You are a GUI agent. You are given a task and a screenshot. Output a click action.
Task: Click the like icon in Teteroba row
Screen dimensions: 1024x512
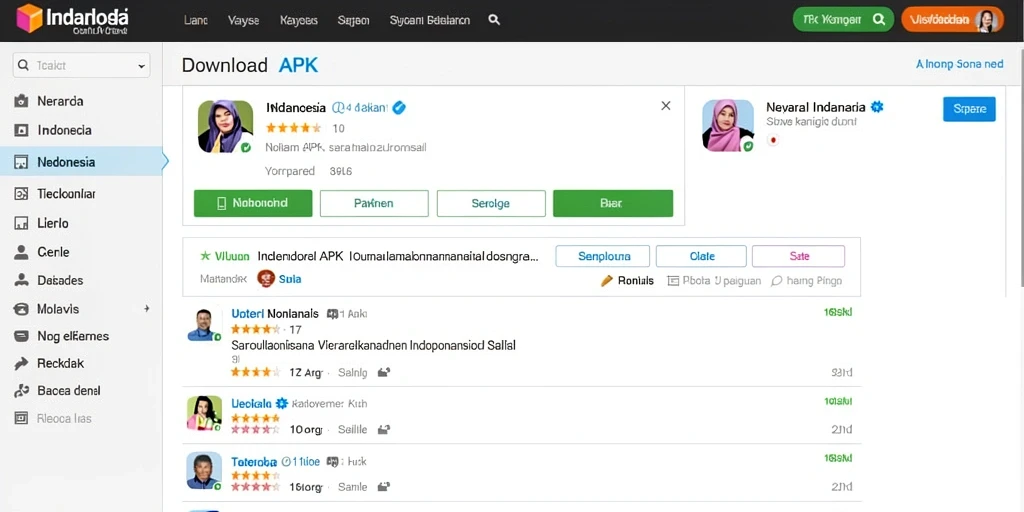[384, 487]
